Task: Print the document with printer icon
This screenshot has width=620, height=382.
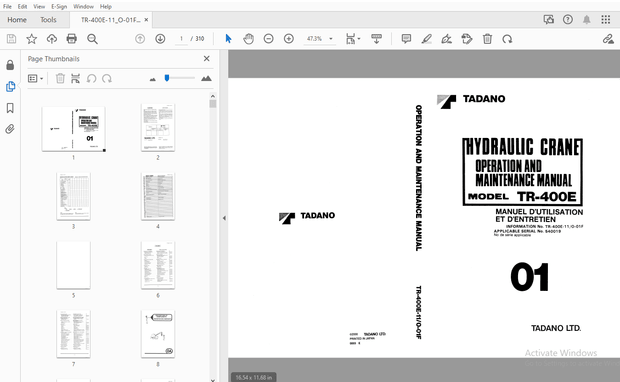Action: [x=72, y=39]
